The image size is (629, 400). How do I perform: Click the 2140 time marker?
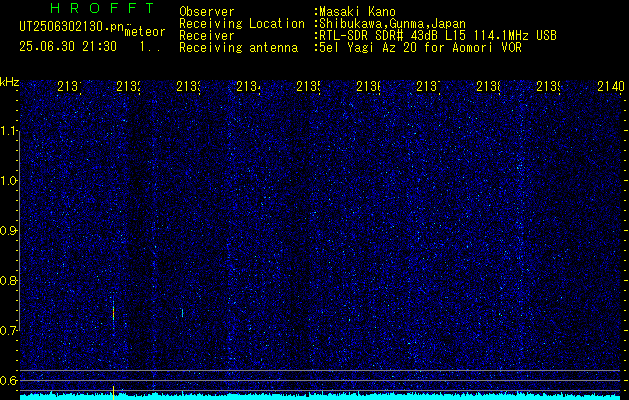(x=611, y=86)
